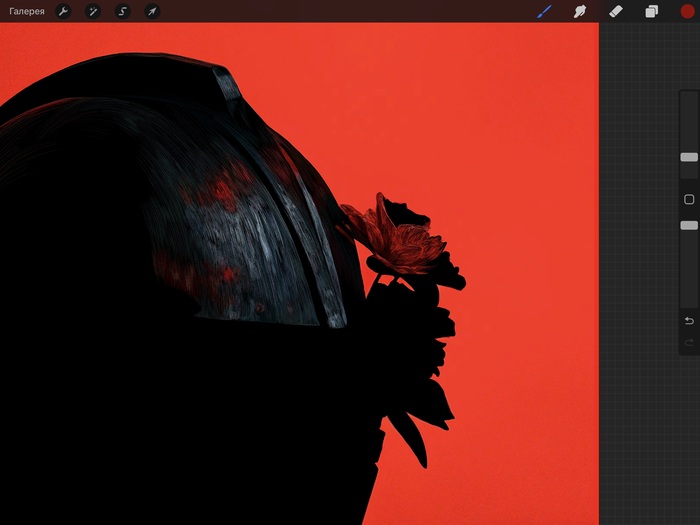The height and width of the screenshot is (525, 700).
Task: Open the Adjustments magic wand menu
Action: pos(92,11)
